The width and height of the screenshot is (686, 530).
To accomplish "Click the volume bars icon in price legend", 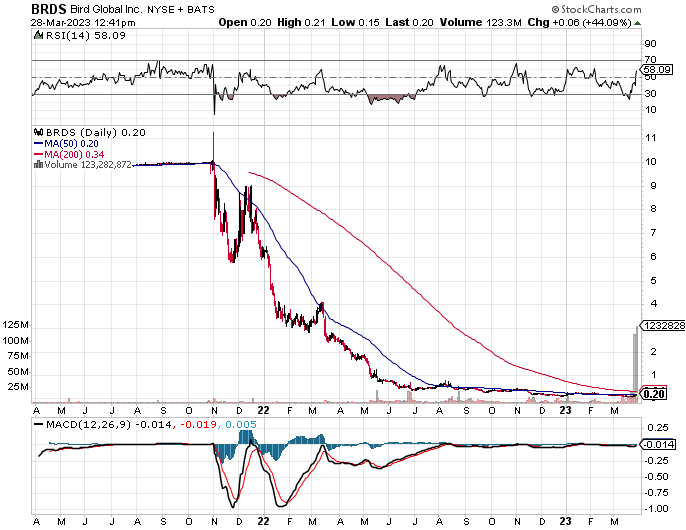I will pyautogui.click(x=38, y=165).
